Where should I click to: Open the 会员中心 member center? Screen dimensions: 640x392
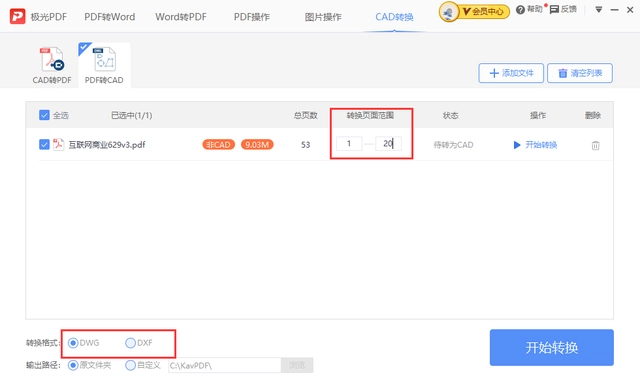point(484,11)
